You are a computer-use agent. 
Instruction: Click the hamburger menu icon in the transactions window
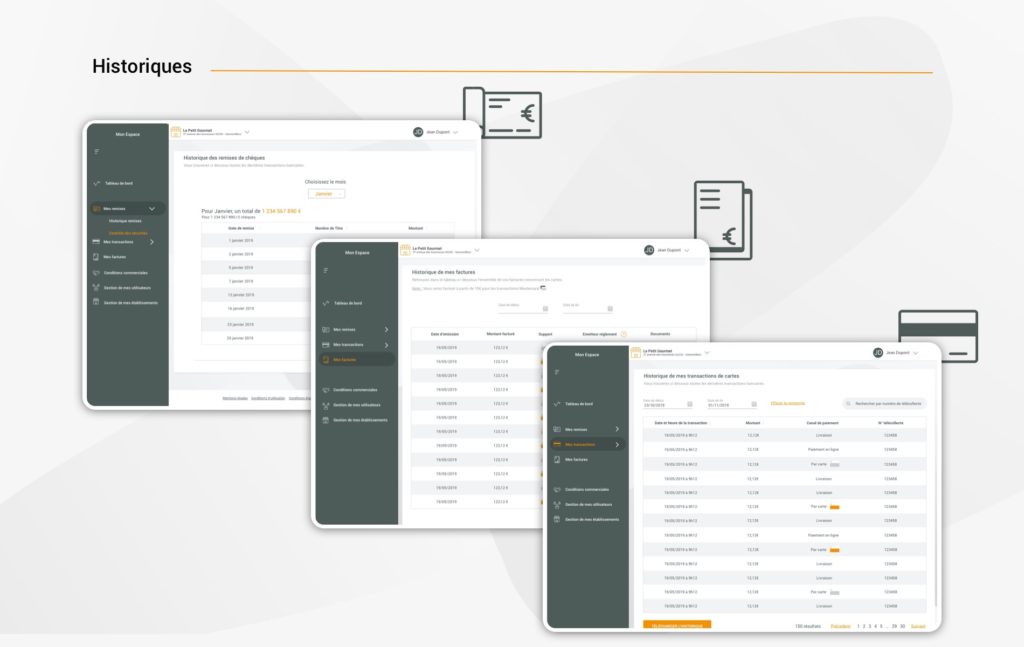coord(556,372)
